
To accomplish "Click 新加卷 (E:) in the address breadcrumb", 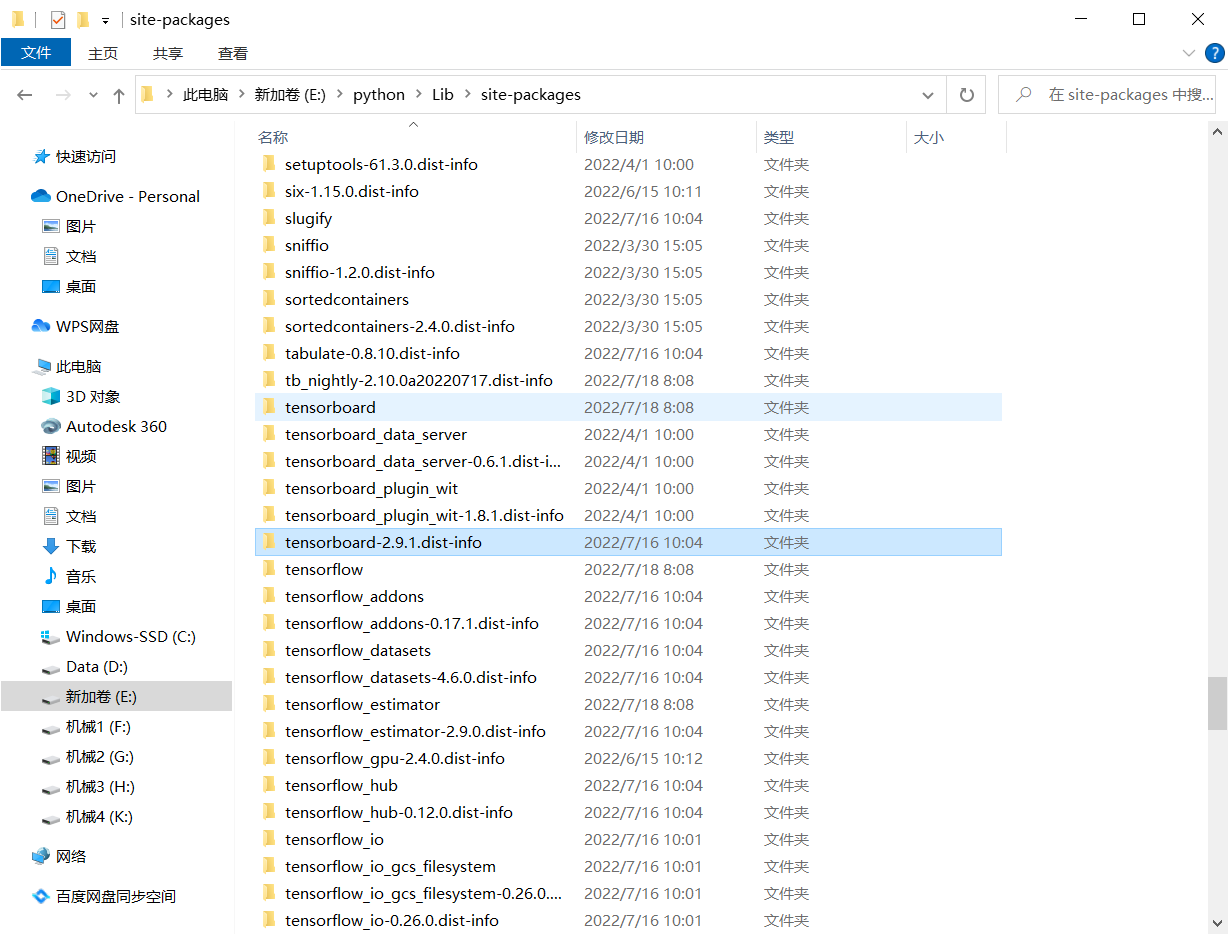I will tap(290, 95).
